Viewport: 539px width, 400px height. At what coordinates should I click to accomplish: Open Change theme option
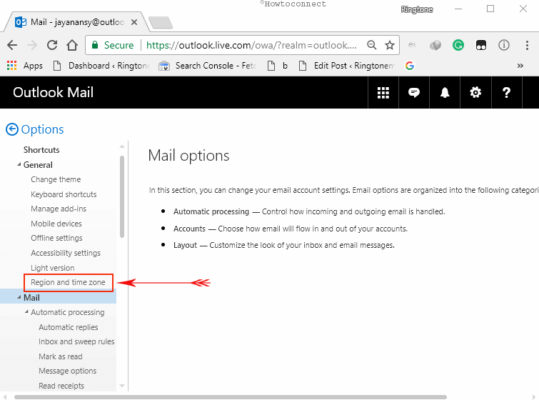56,179
